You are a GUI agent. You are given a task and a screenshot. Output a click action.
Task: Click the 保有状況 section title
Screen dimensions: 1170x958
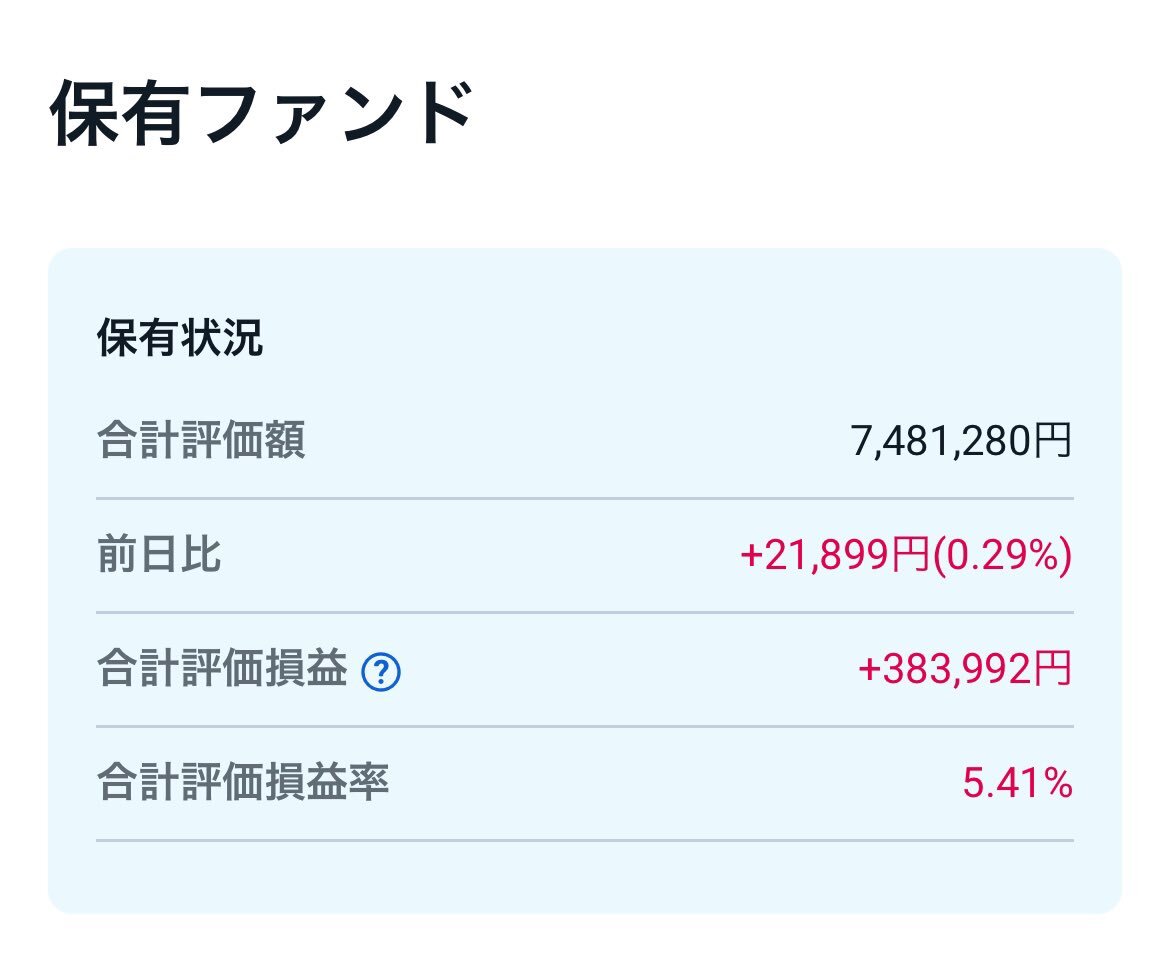coord(180,338)
